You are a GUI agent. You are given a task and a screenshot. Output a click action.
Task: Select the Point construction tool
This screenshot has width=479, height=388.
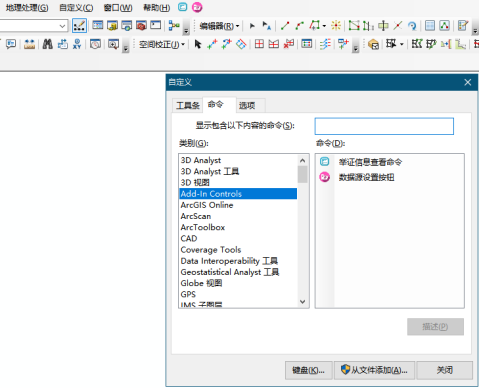coord(336,26)
